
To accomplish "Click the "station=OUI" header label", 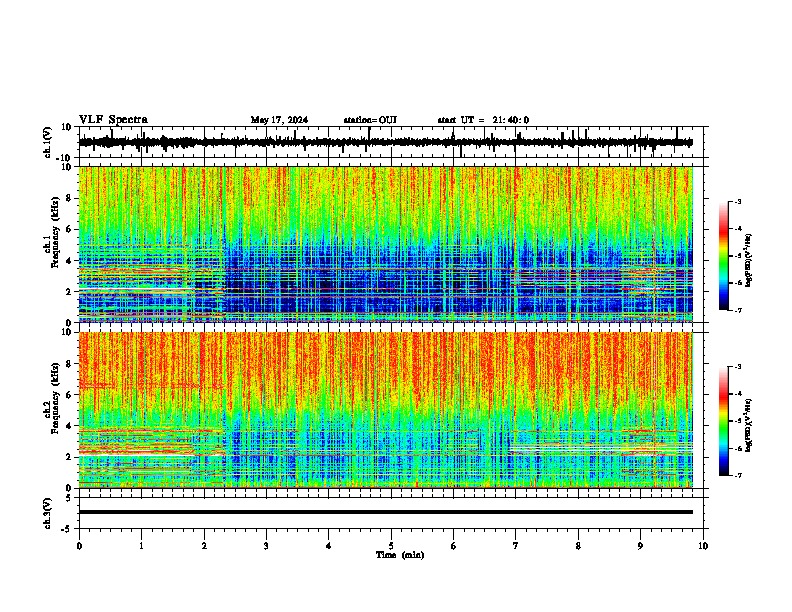I will point(370,120).
